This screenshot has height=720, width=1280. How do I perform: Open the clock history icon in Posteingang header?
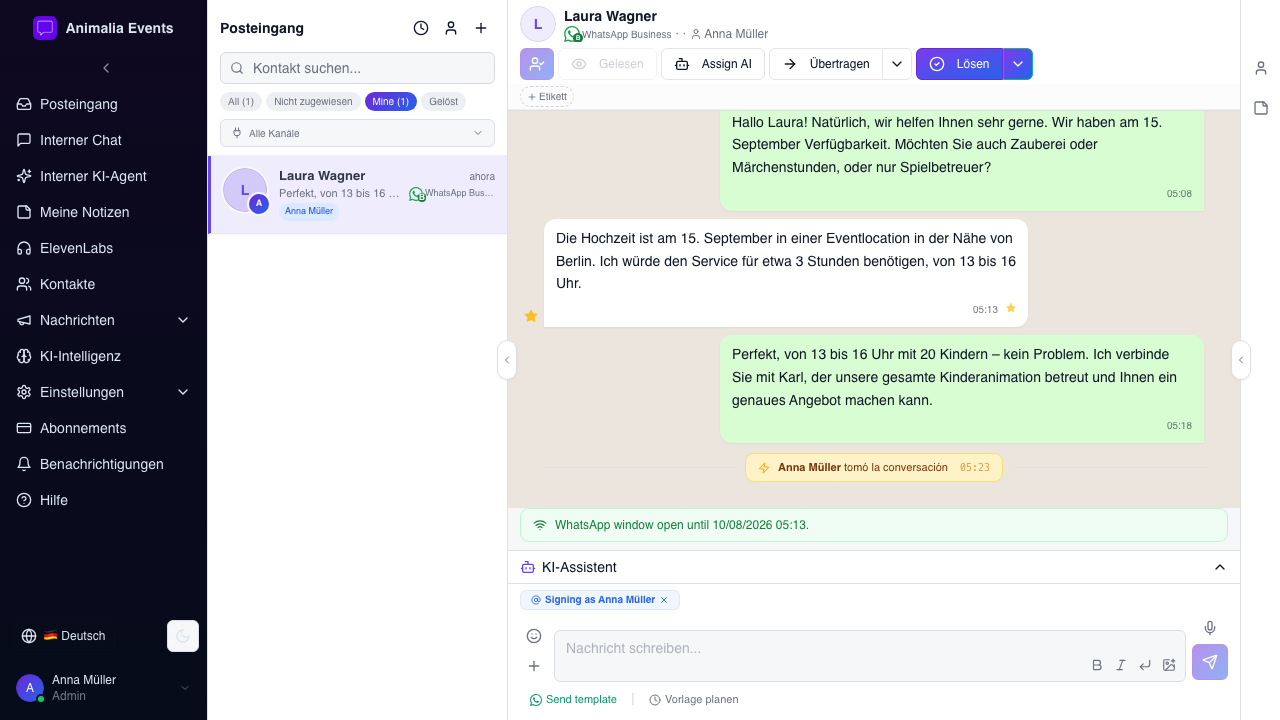point(421,28)
